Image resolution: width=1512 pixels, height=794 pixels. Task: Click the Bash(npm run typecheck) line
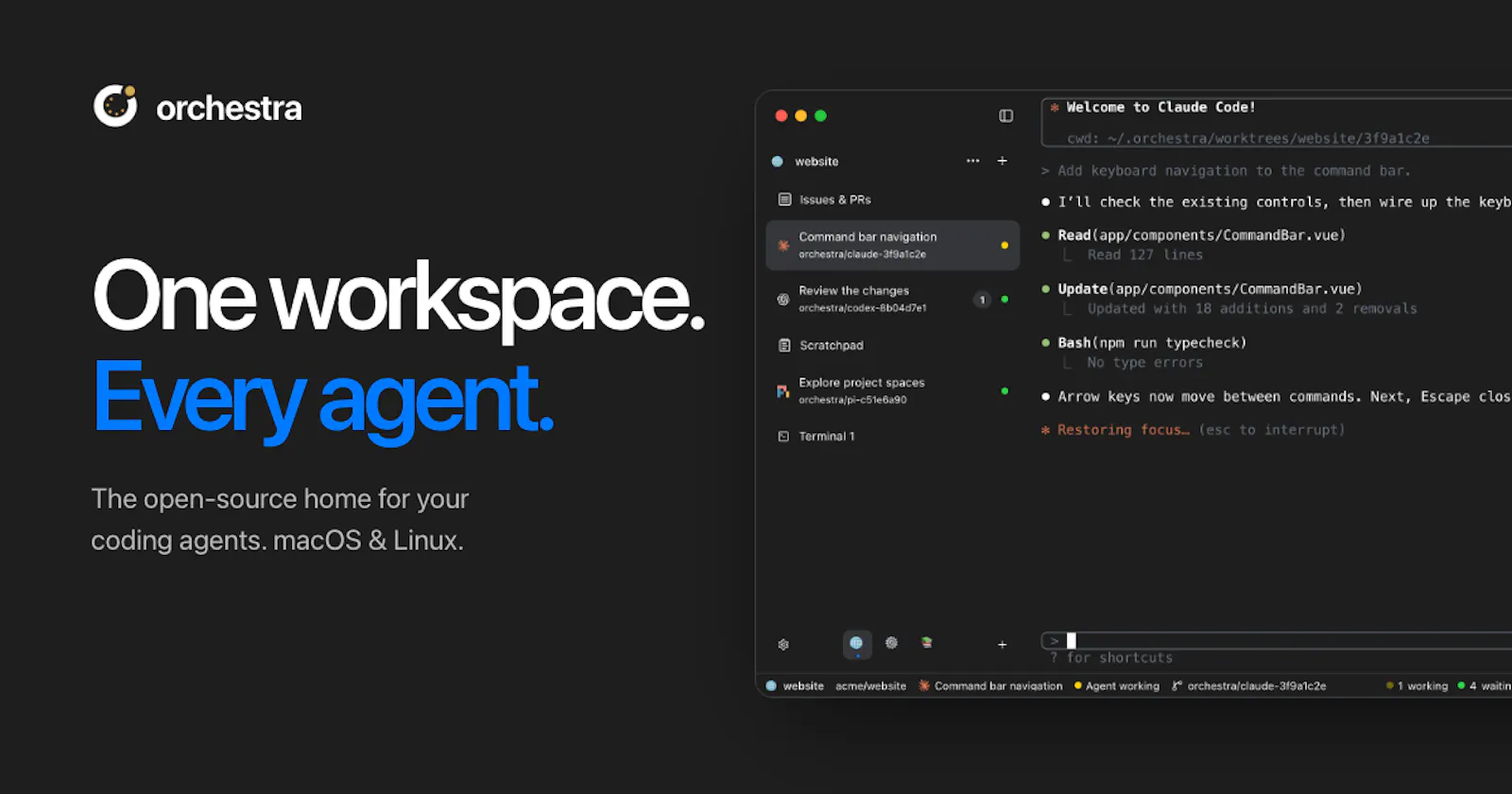(1152, 343)
